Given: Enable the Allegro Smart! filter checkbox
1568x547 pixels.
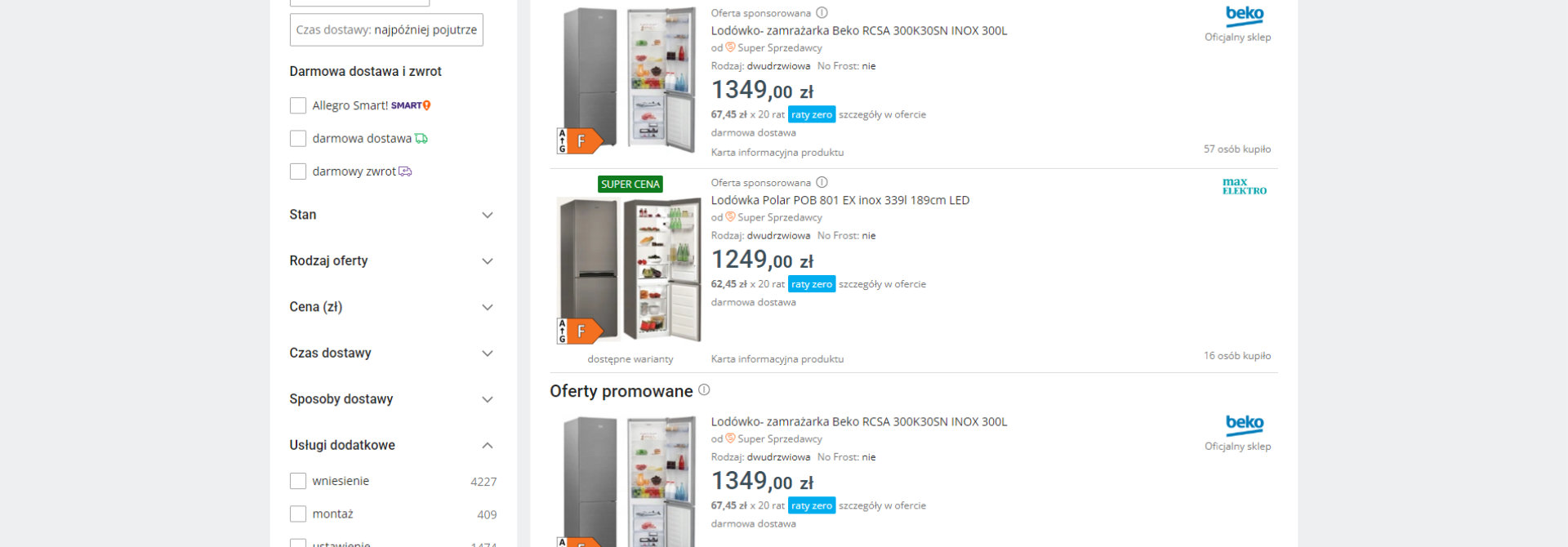Looking at the screenshot, I should point(298,105).
